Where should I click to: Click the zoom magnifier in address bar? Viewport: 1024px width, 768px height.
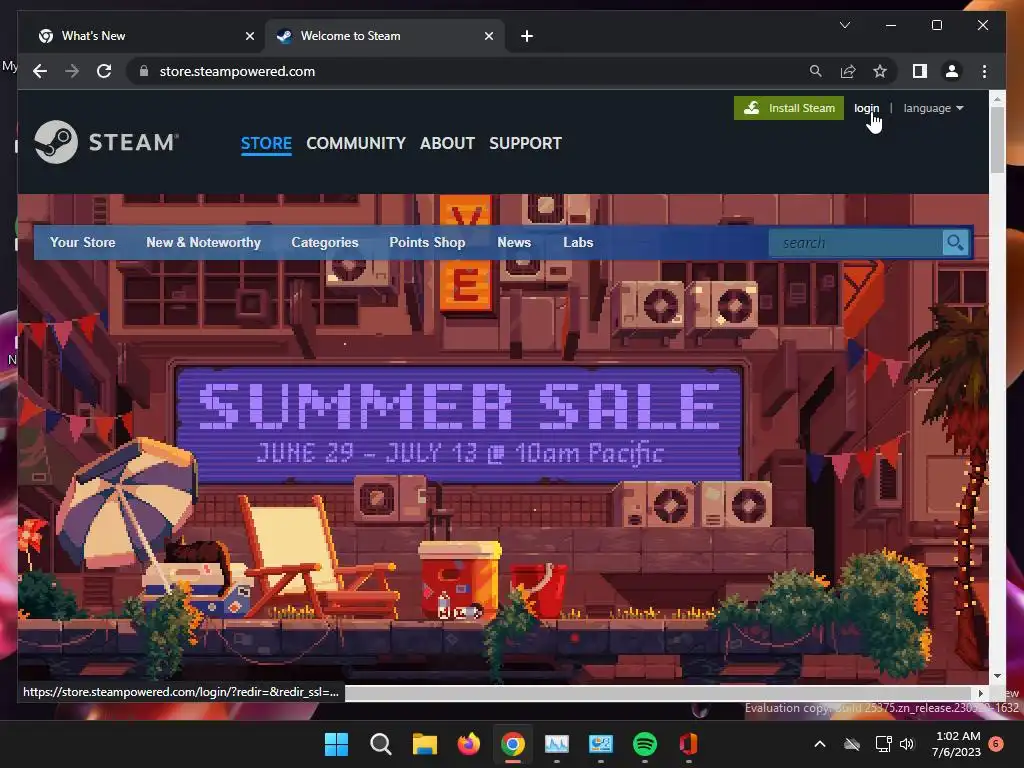pos(816,71)
